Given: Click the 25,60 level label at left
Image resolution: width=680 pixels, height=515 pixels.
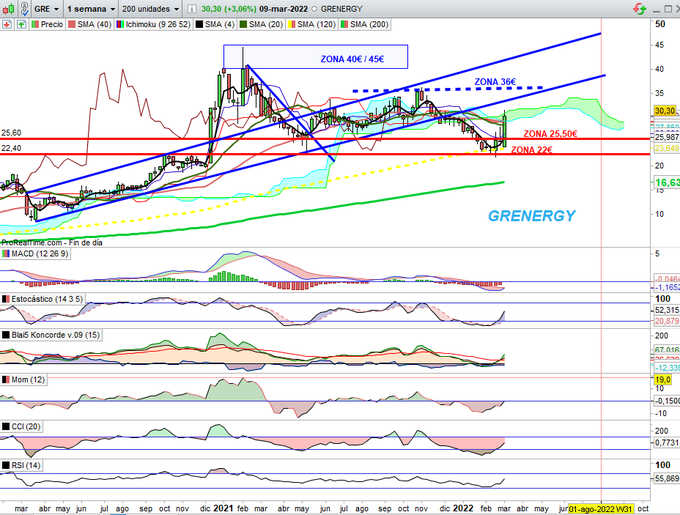Looking at the screenshot, I should pyautogui.click(x=11, y=133).
